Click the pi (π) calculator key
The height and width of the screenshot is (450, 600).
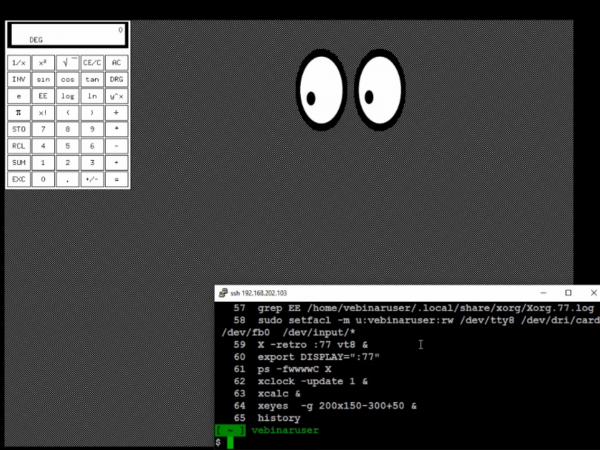(x=18, y=112)
